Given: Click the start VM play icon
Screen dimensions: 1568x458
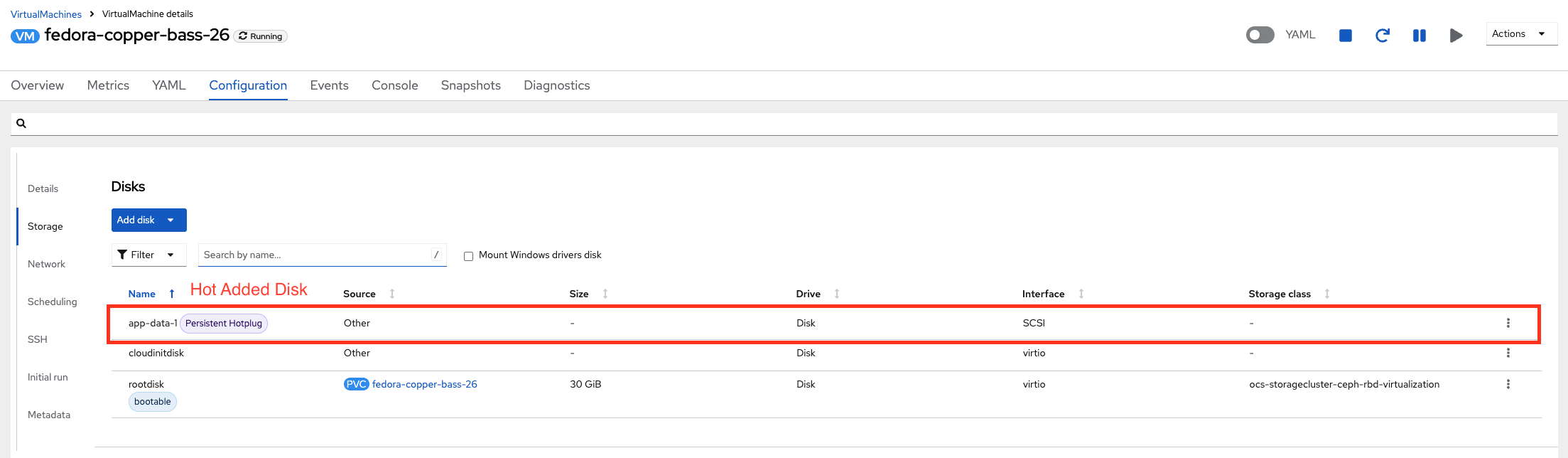Looking at the screenshot, I should pyautogui.click(x=1456, y=36).
